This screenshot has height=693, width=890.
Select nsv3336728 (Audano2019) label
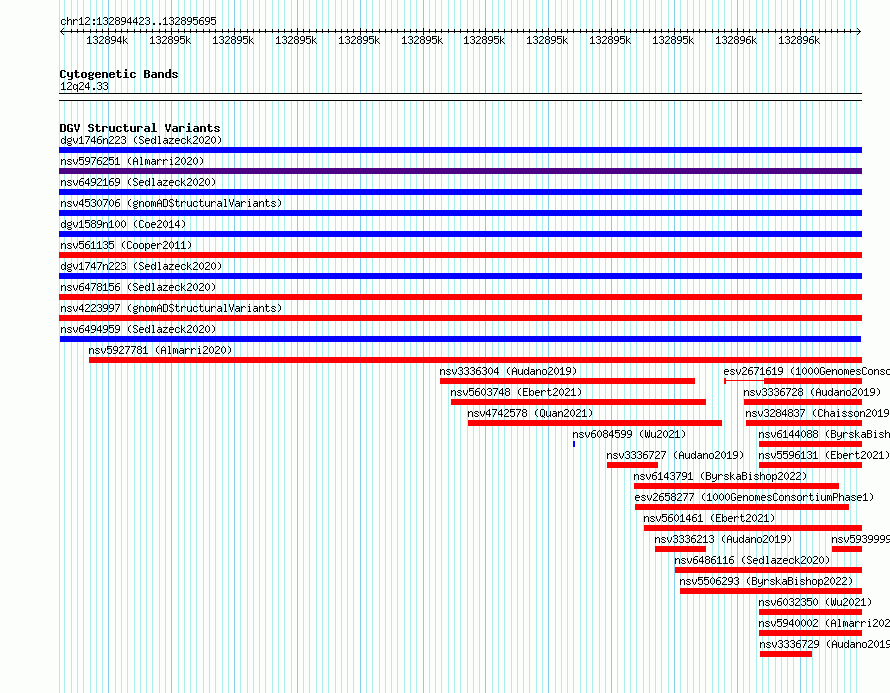(812, 392)
